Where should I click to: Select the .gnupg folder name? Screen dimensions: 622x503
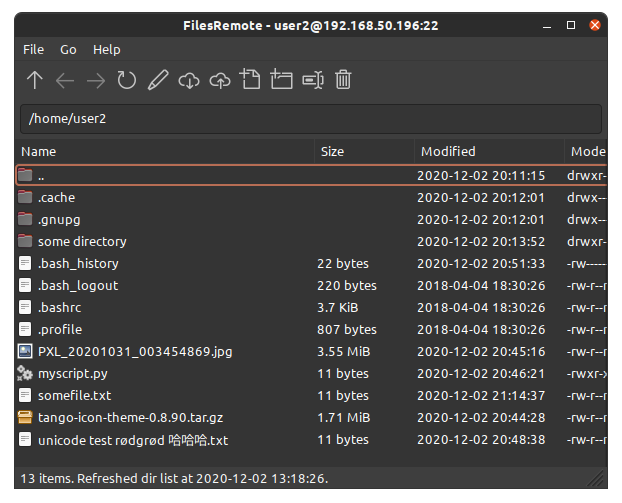(59, 219)
